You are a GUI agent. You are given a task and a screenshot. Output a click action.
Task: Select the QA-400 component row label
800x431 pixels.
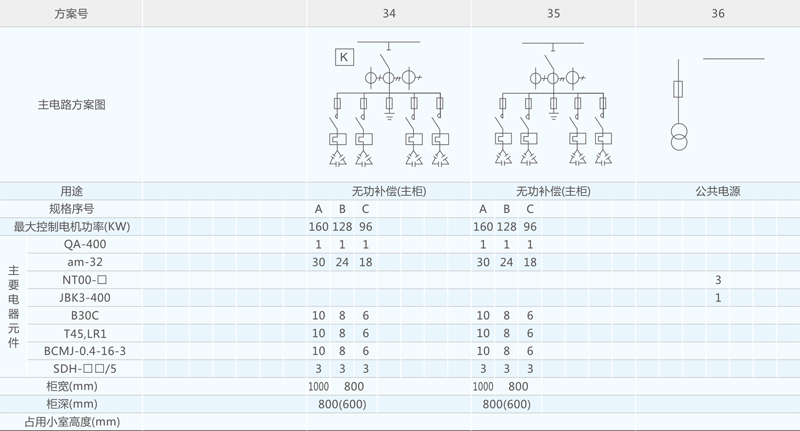click(x=85, y=244)
